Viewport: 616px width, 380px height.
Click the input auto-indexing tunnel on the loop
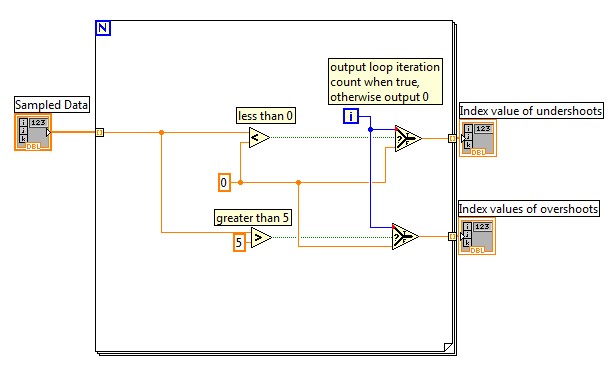[x=100, y=132]
